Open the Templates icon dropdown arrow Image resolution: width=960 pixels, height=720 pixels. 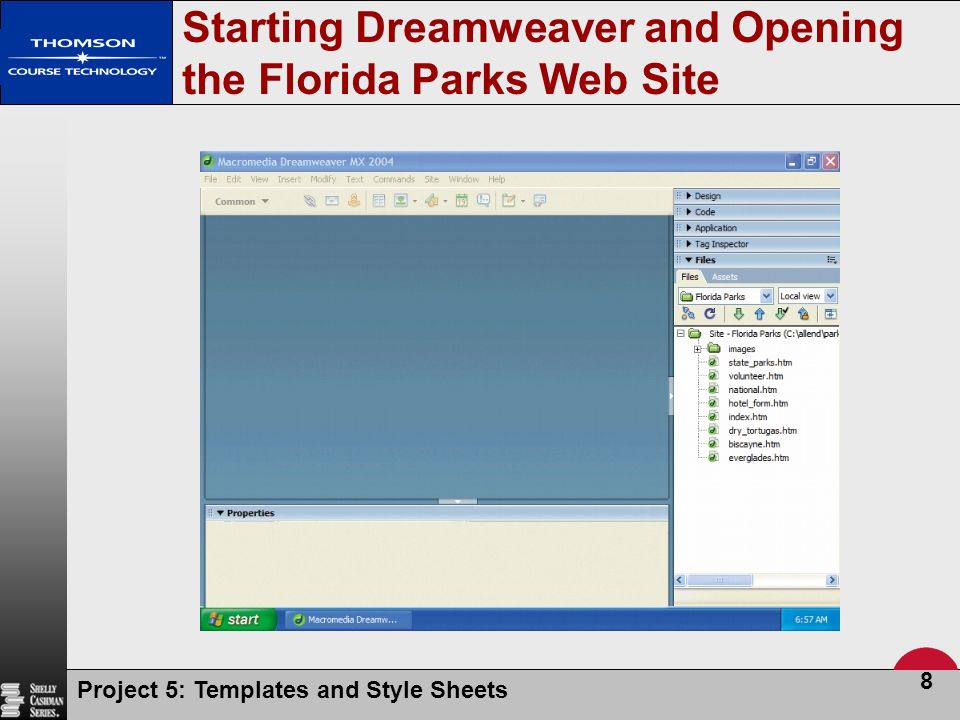click(x=523, y=201)
